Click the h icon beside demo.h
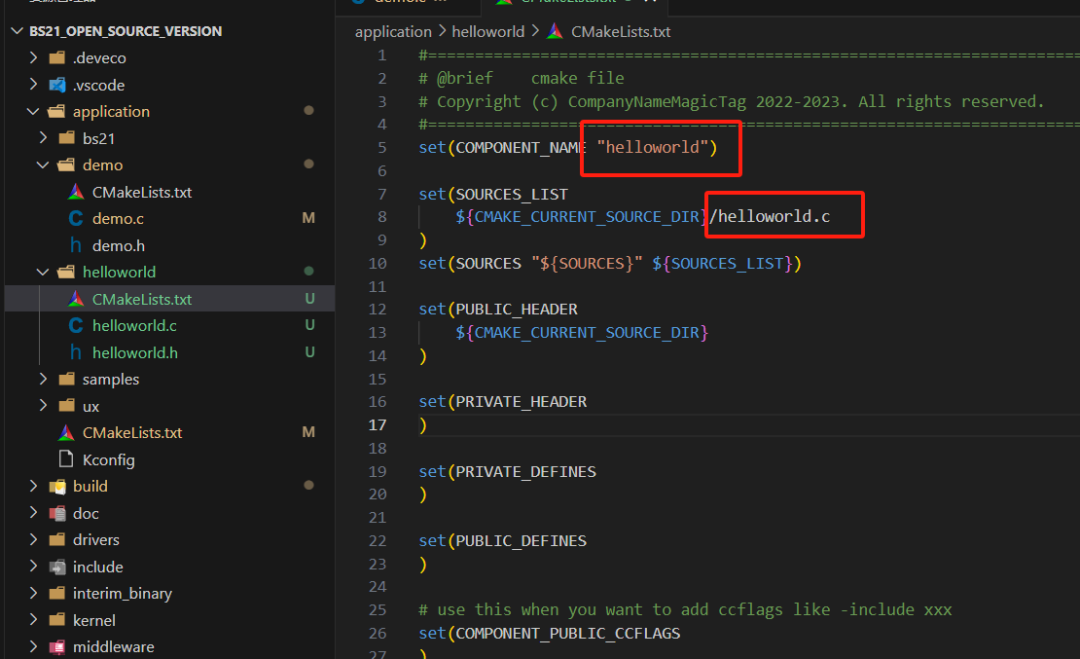Viewport: 1080px width, 659px height. [76, 245]
